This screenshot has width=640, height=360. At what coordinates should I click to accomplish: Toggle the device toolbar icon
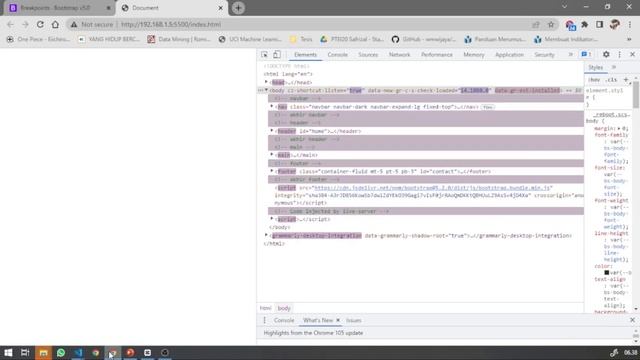click(x=277, y=55)
